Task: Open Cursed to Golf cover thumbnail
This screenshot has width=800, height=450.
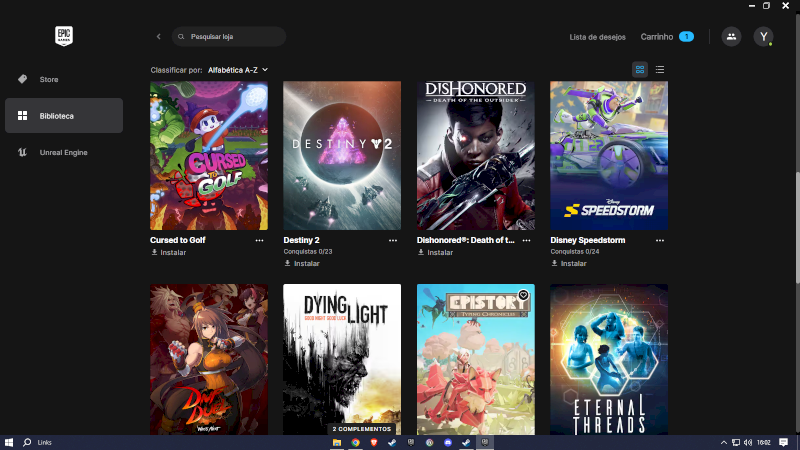Action: (x=209, y=156)
